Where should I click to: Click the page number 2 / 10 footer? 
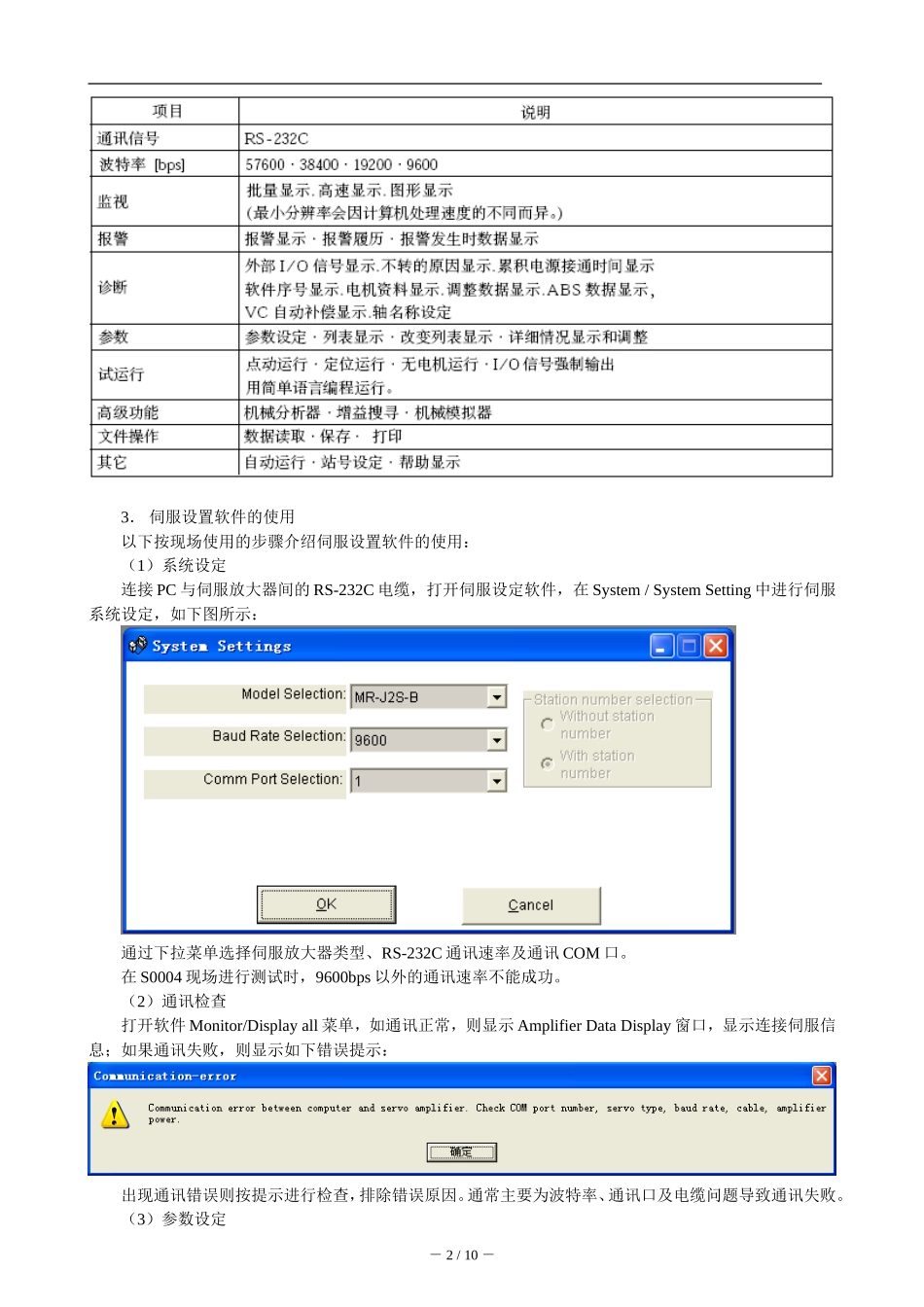(x=462, y=1254)
